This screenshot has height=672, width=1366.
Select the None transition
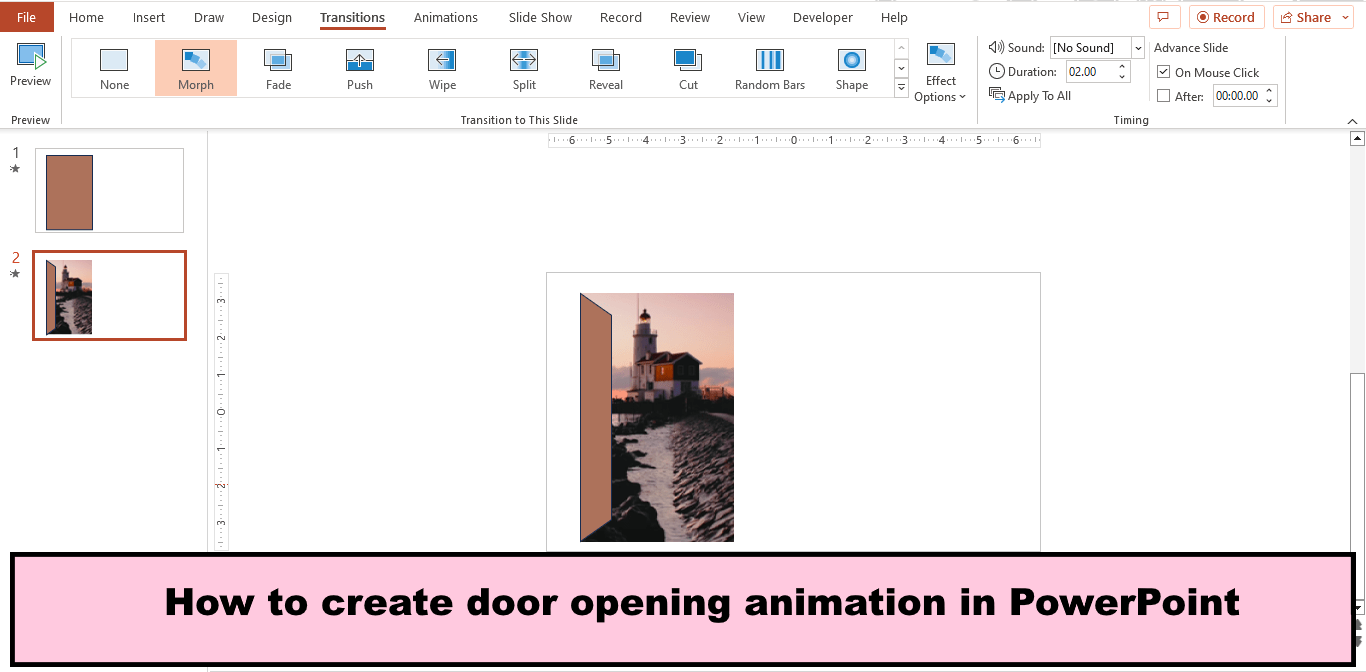click(x=114, y=68)
